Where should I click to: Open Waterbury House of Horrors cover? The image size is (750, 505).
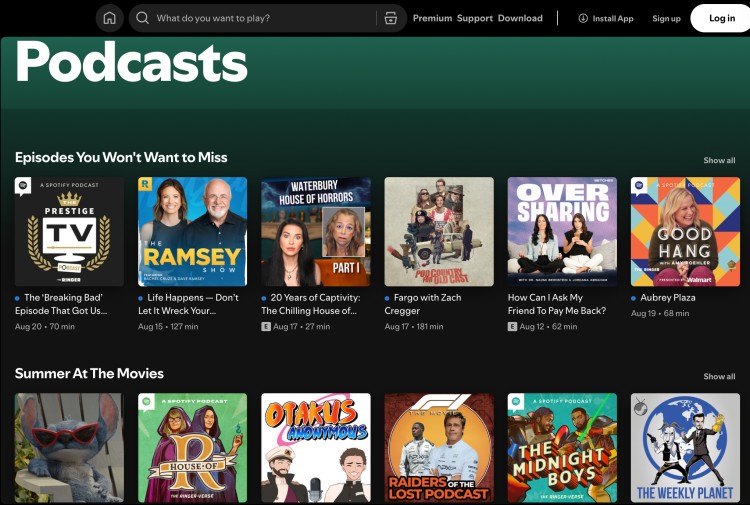tap(316, 232)
